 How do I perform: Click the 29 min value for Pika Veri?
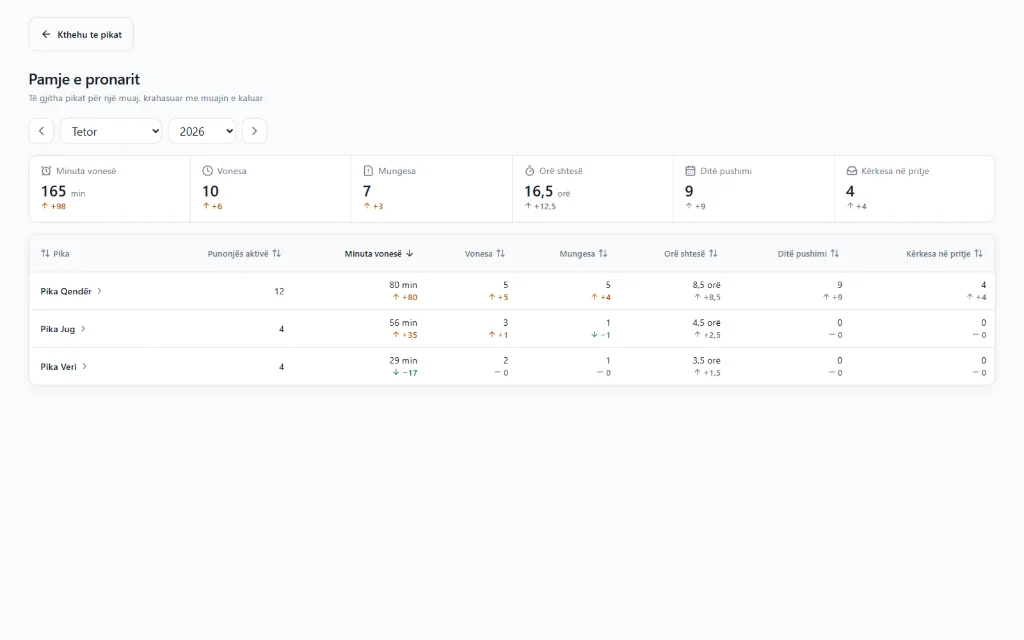[403, 360]
